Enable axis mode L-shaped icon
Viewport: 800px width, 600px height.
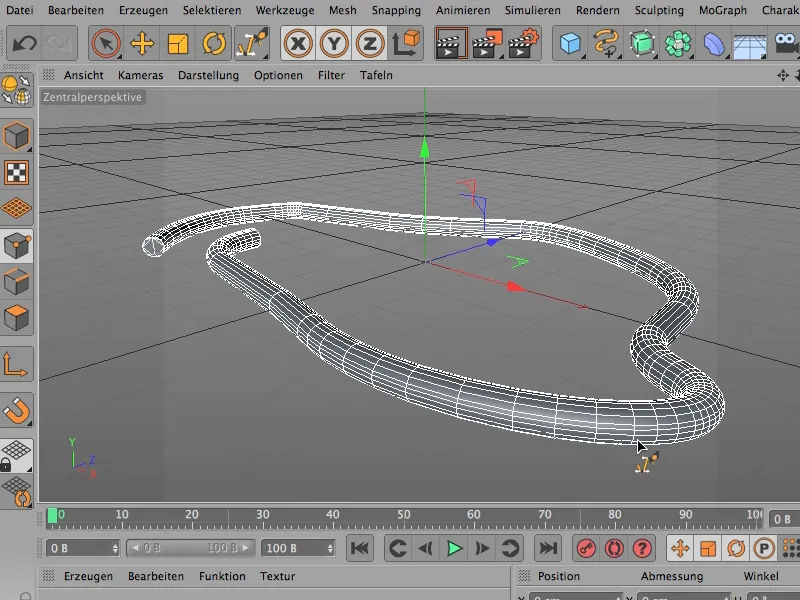15,364
